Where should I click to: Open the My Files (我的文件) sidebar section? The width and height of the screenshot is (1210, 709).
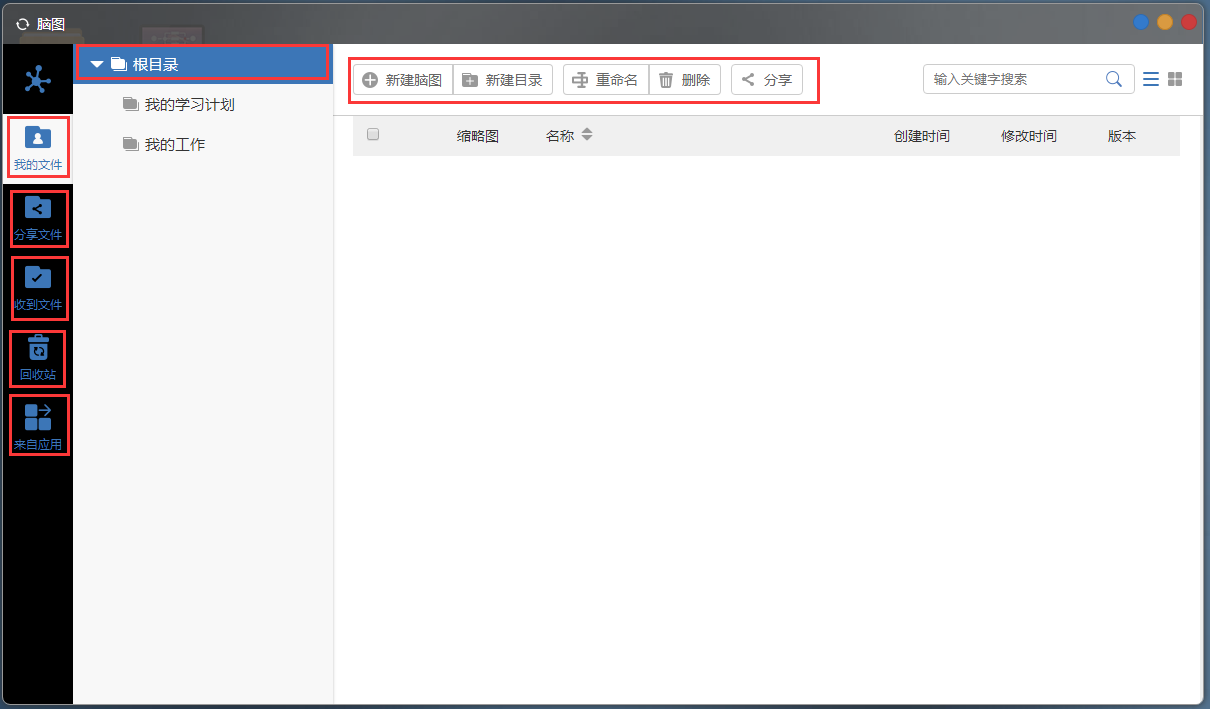pos(38,147)
